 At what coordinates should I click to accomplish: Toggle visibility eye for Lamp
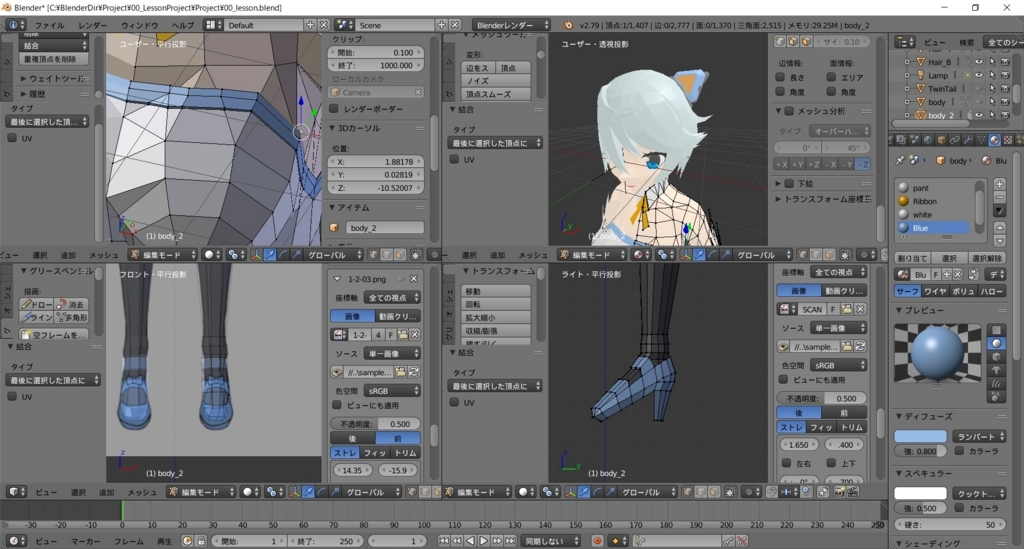pyautogui.click(x=978, y=75)
